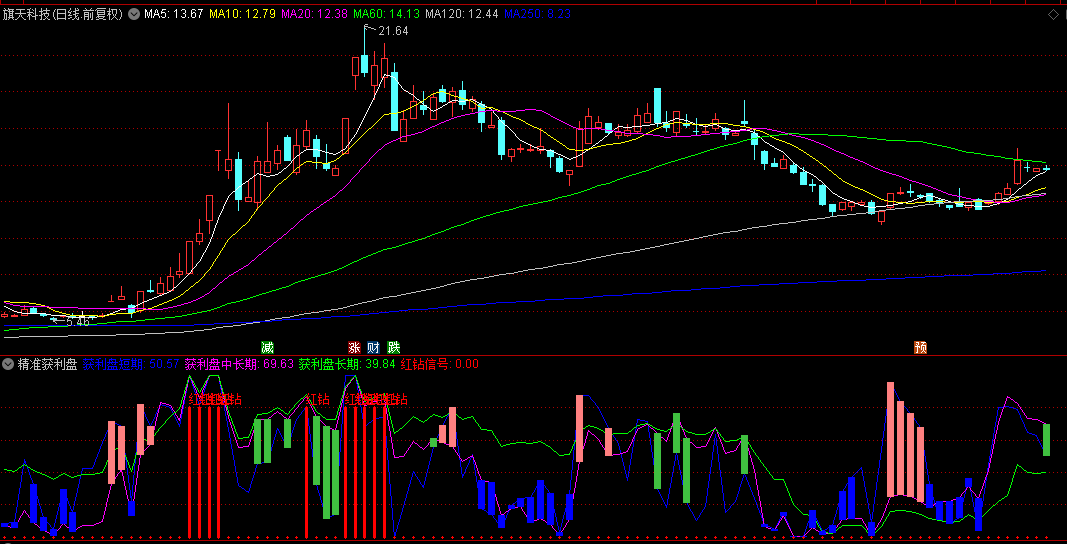The width and height of the screenshot is (1067, 544).
Task: Click the green MA60: 14.13 label
Action: tap(386, 14)
